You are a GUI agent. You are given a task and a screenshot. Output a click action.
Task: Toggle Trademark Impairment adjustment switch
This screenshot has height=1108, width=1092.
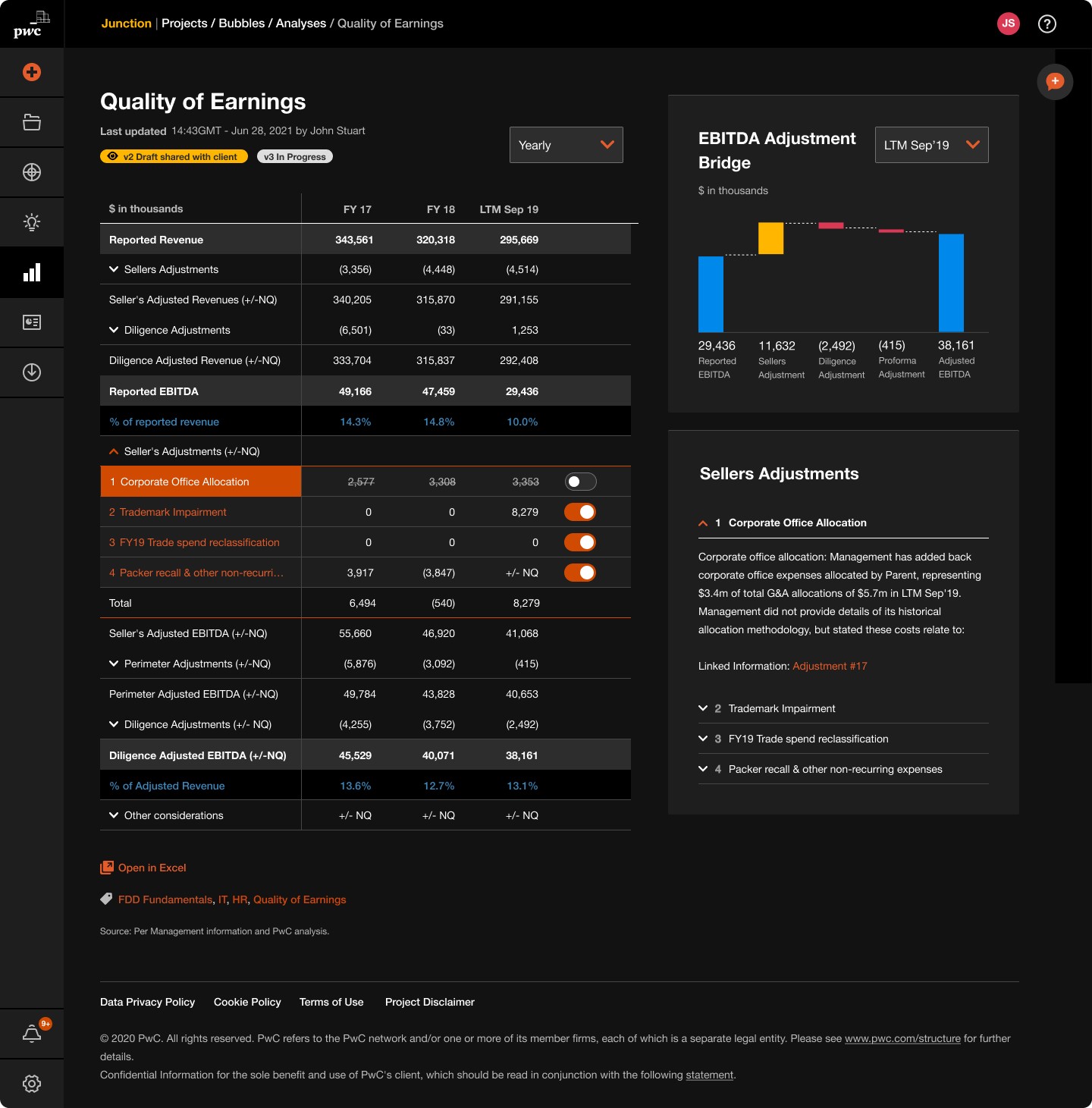click(x=580, y=512)
